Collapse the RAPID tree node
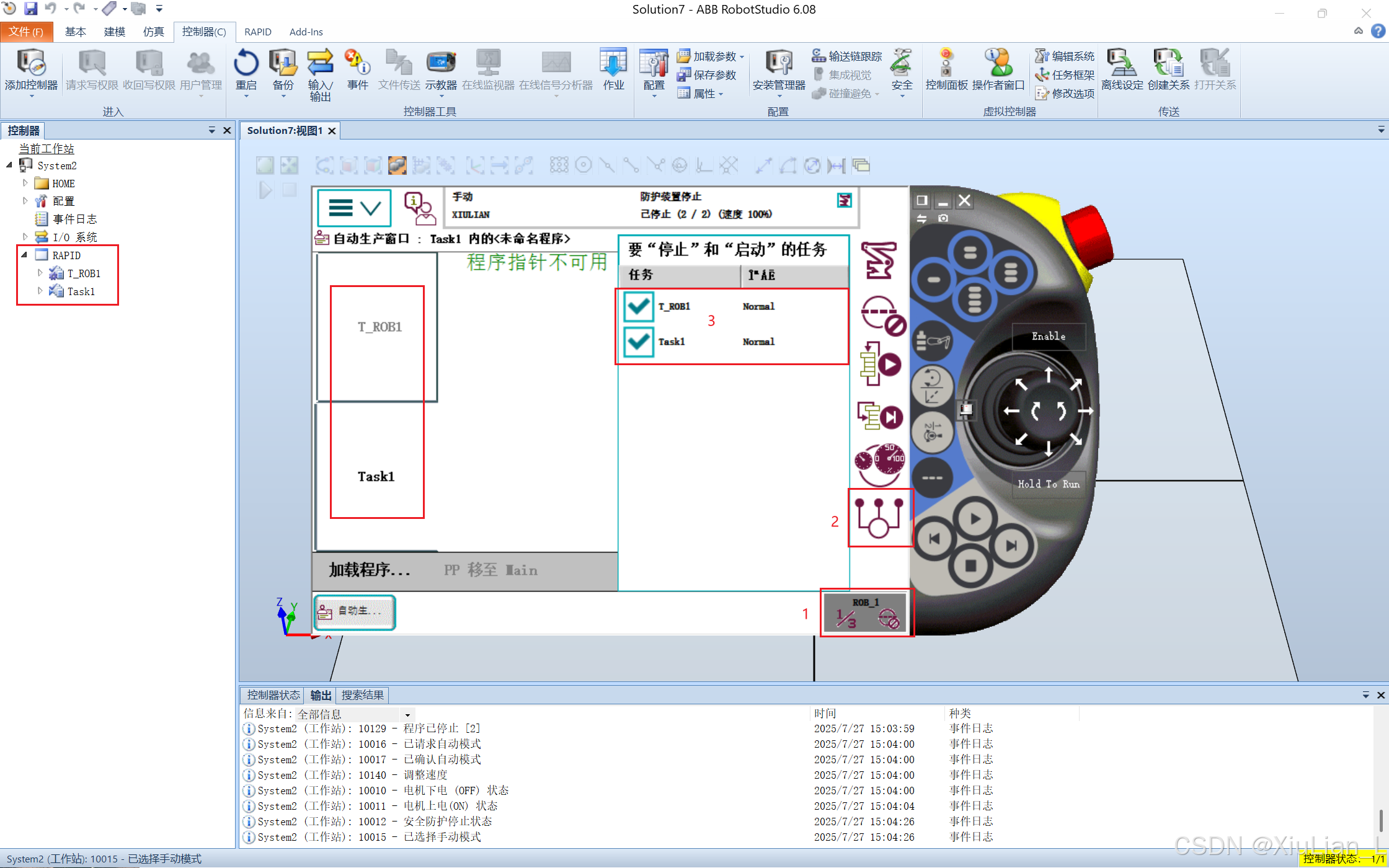The height and width of the screenshot is (868, 1389). click(x=24, y=255)
